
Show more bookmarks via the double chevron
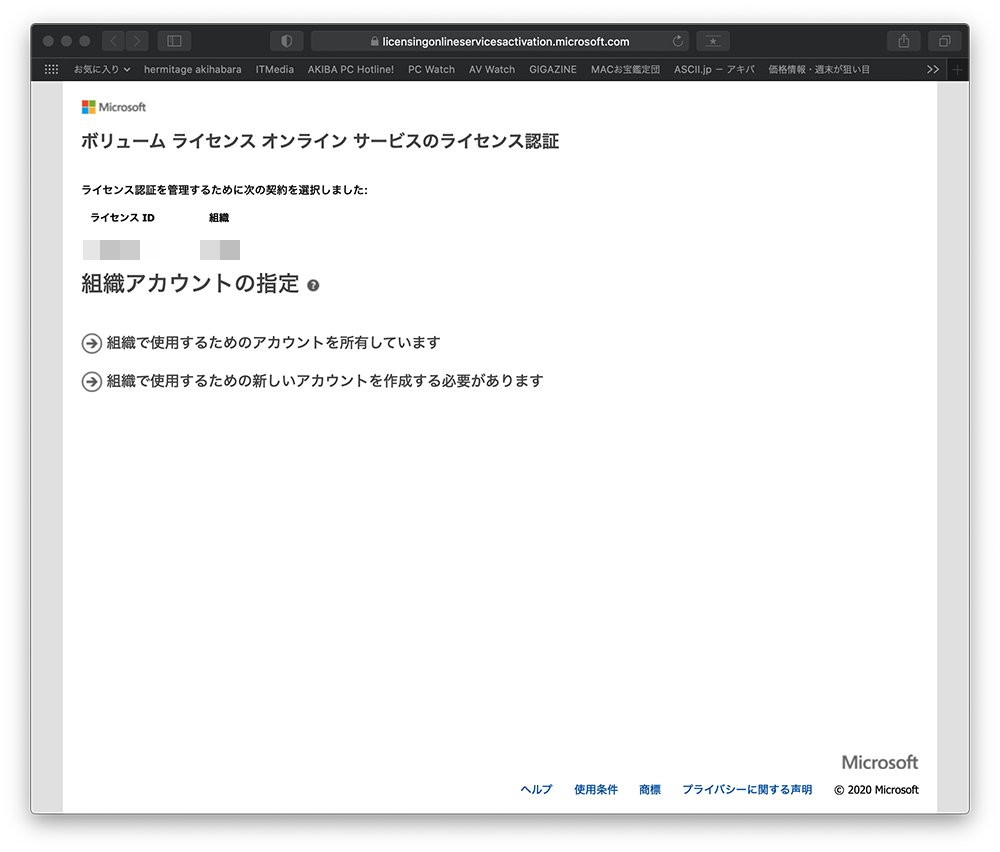932,69
